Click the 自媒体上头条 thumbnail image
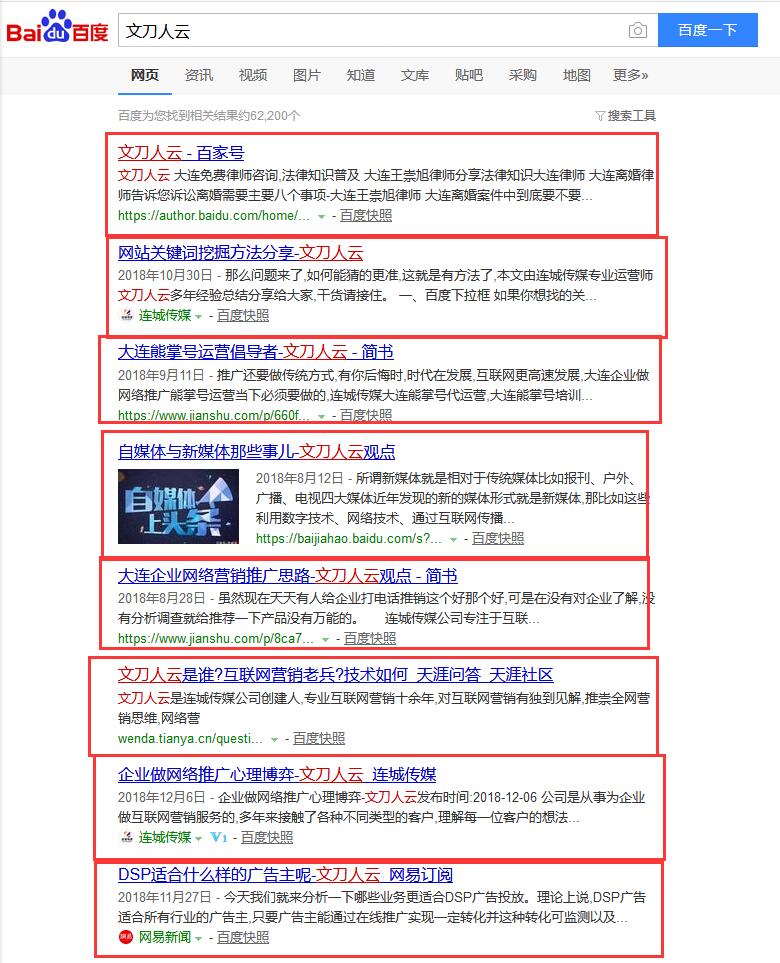Viewport: 780px width, 963px height. (x=179, y=507)
